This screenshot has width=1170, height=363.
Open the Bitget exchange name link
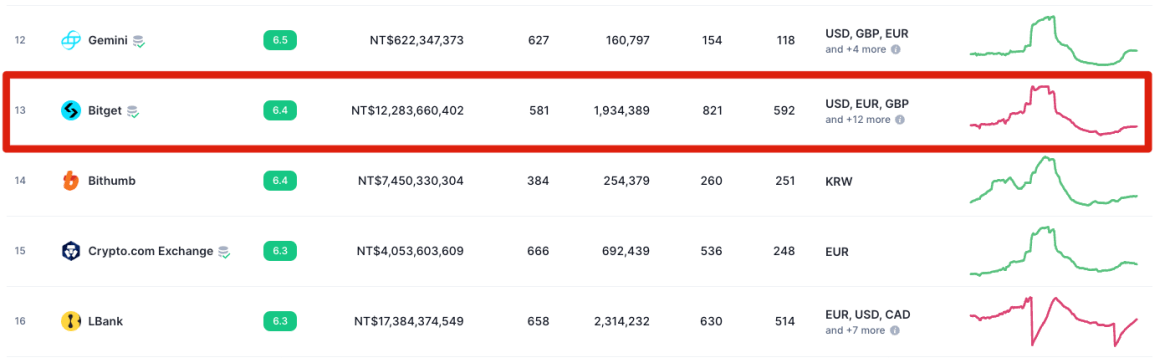(106, 111)
